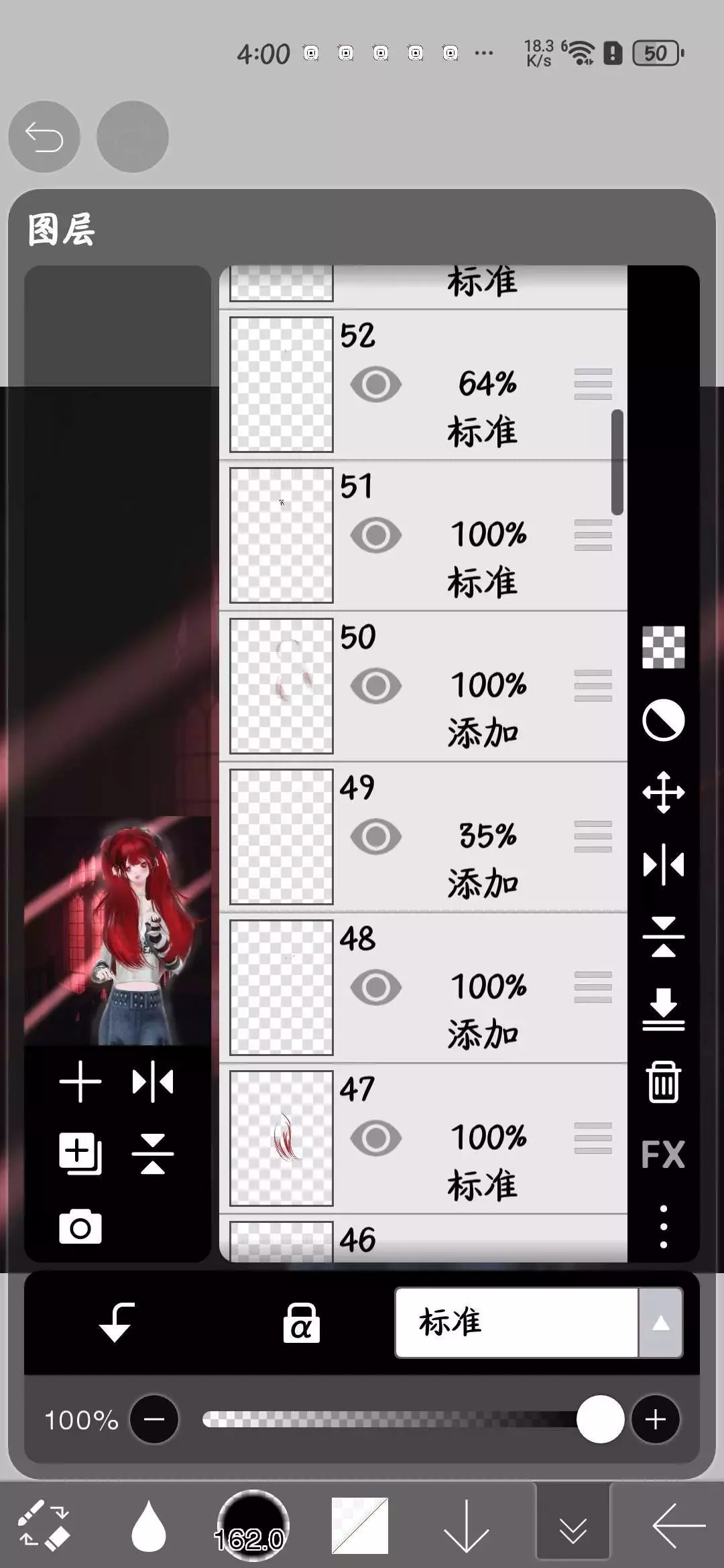The height and width of the screenshot is (1568, 724).
Task: Open the three-dot layer options menu
Action: [x=664, y=1227]
